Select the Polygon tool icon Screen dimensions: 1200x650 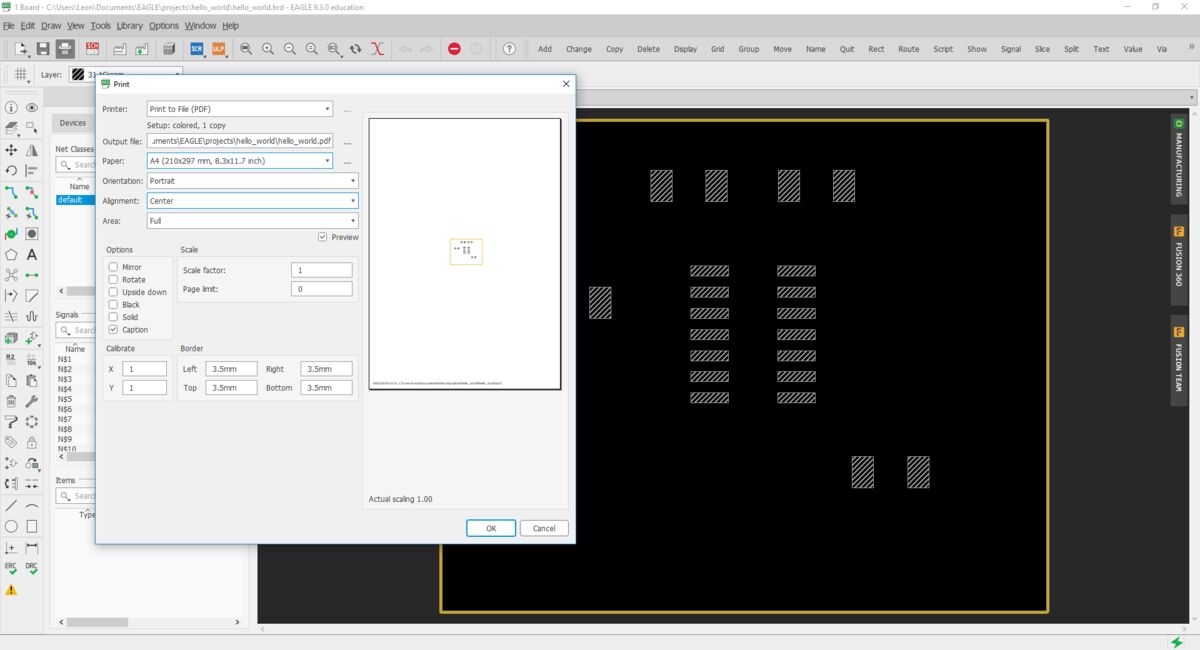point(11,255)
